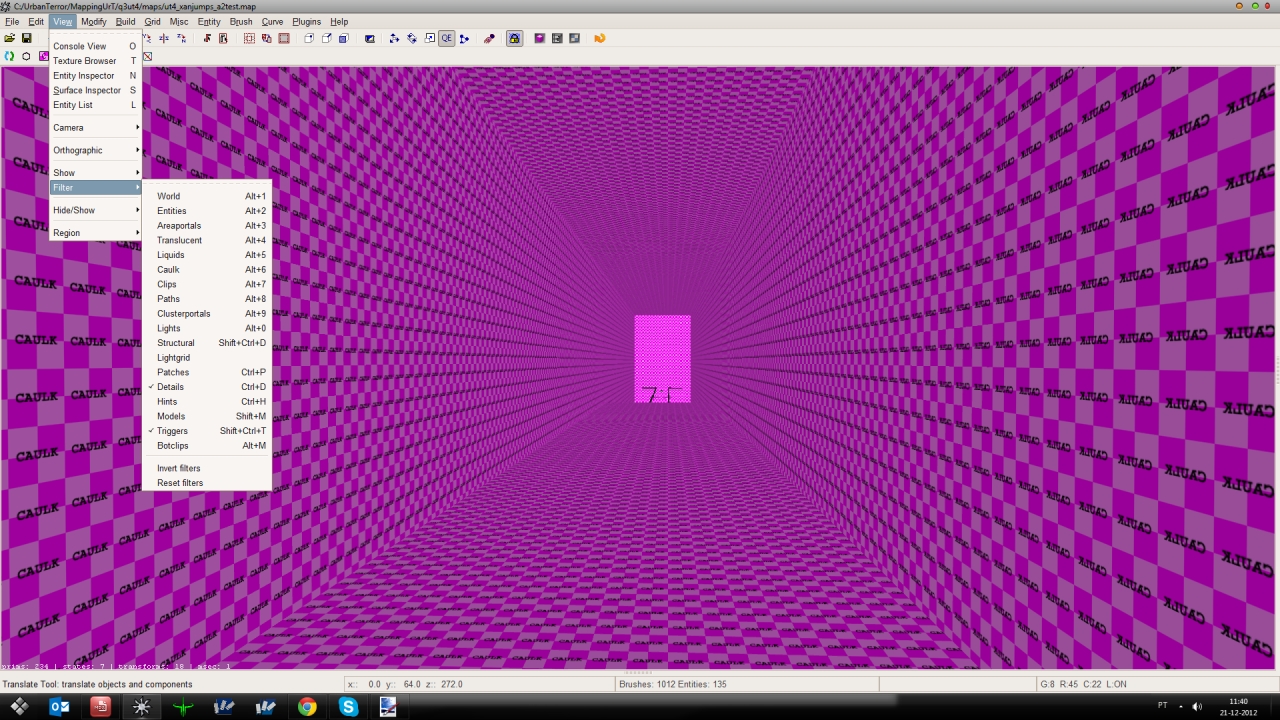
Task: Enable the Caulk filter
Action: pos(168,270)
